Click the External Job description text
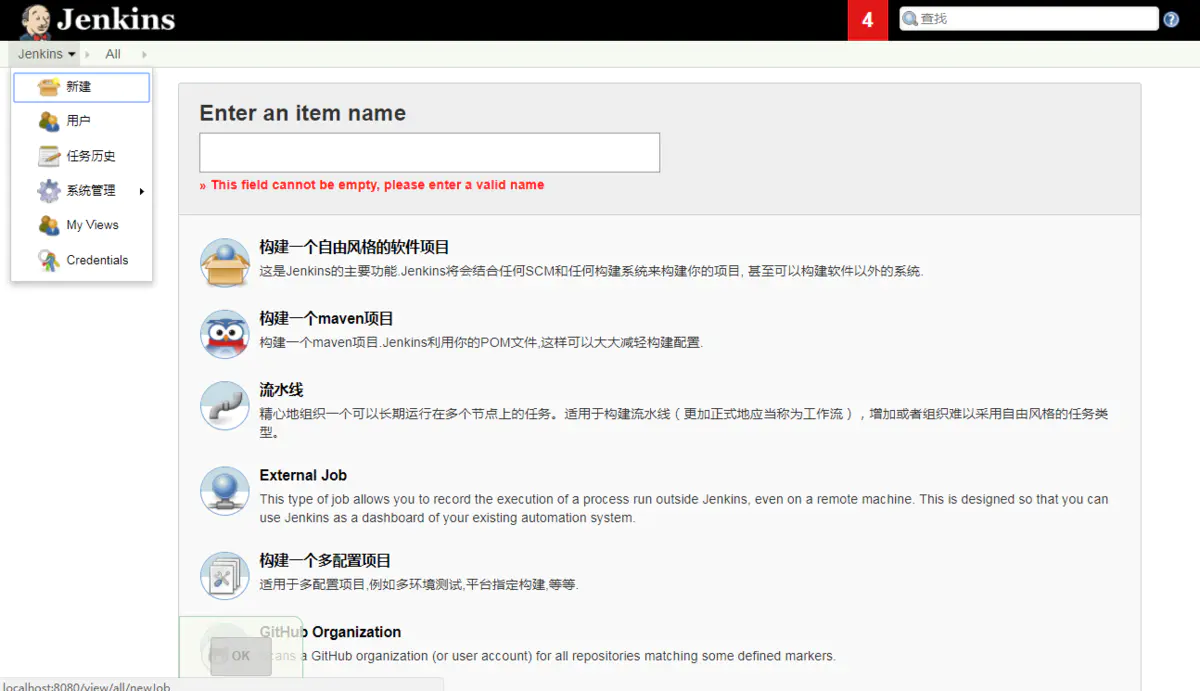This screenshot has height=691, width=1200. [684, 508]
